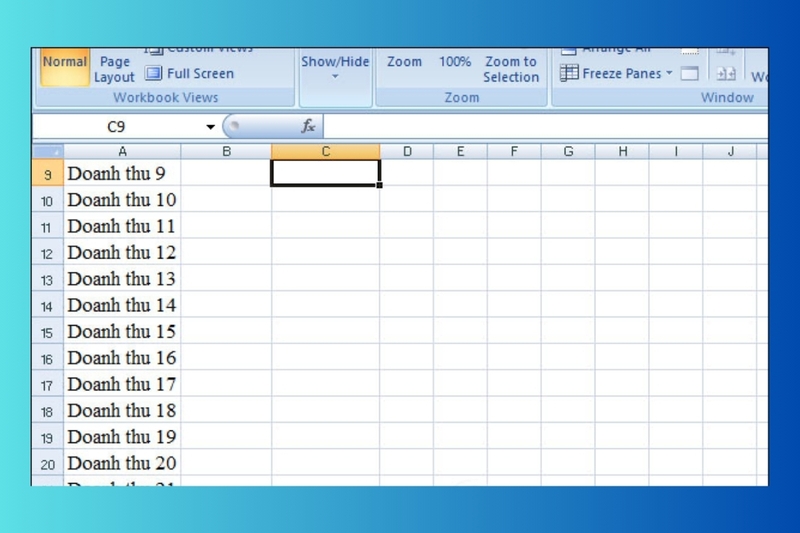Select column J header

point(731,151)
